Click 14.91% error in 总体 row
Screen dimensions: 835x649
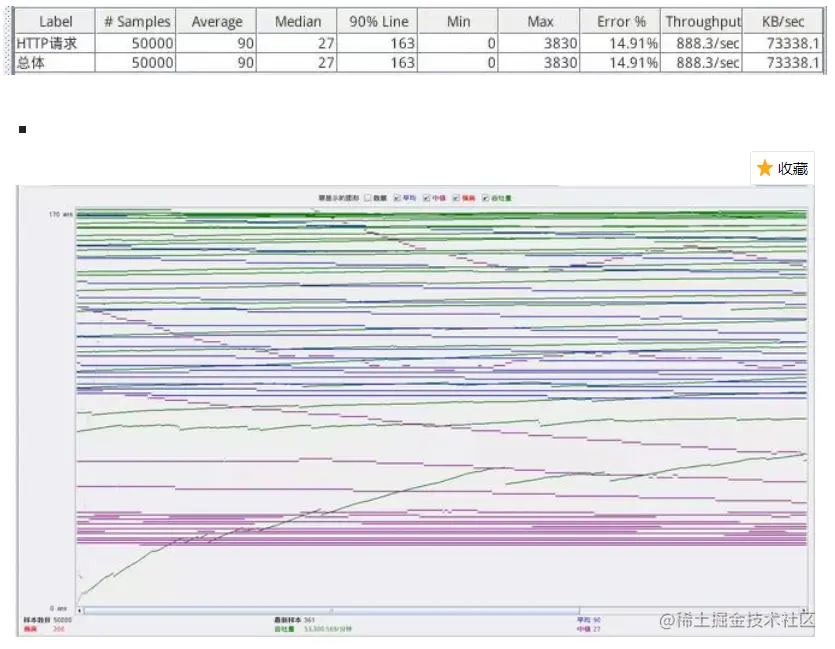coord(633,63)
